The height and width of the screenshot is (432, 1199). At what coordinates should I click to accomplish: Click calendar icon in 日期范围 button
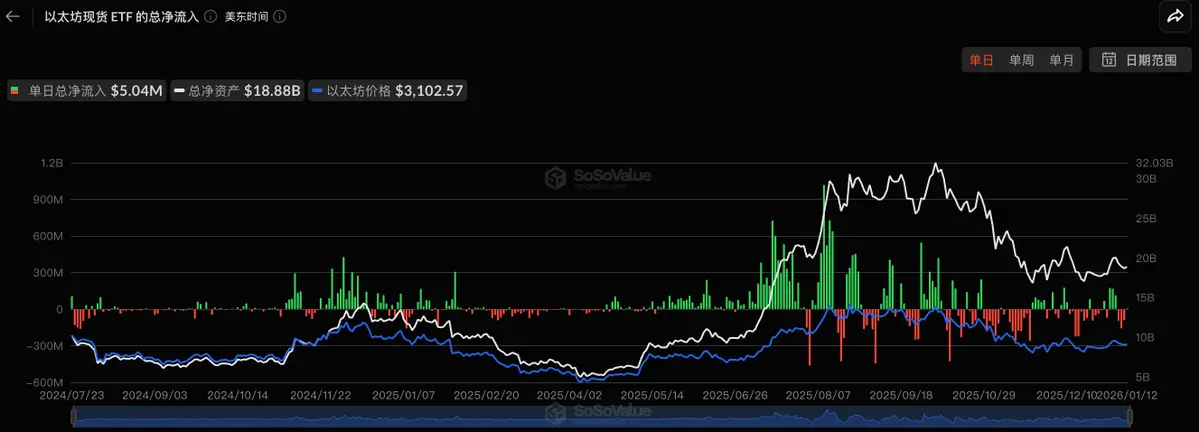tap(1109, 60)
